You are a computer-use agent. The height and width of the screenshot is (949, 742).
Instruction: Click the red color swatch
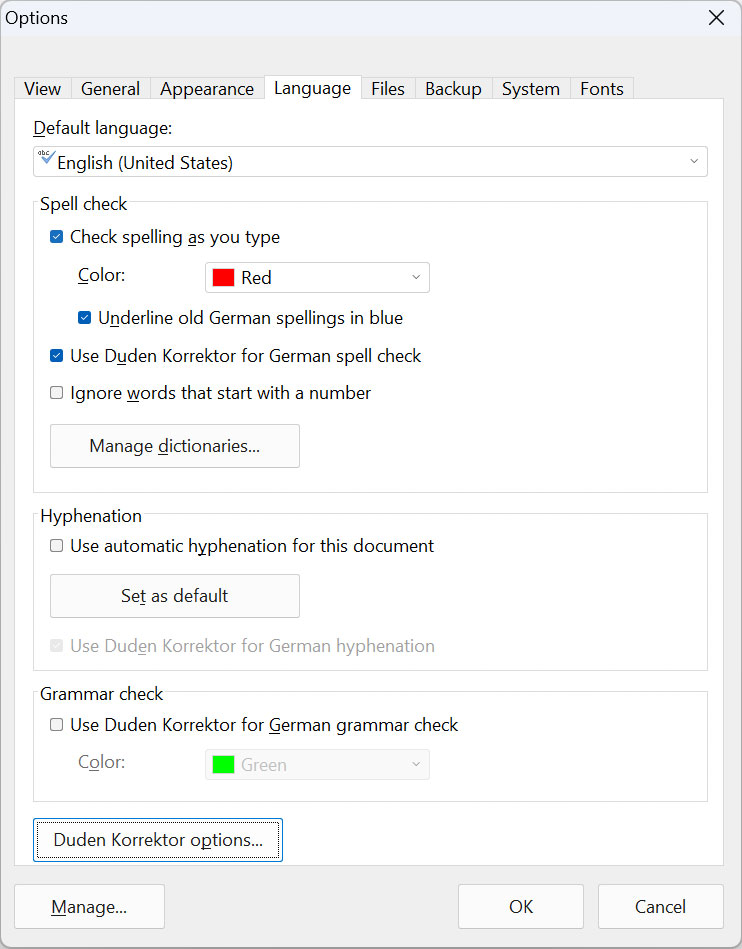pos(223,277)
